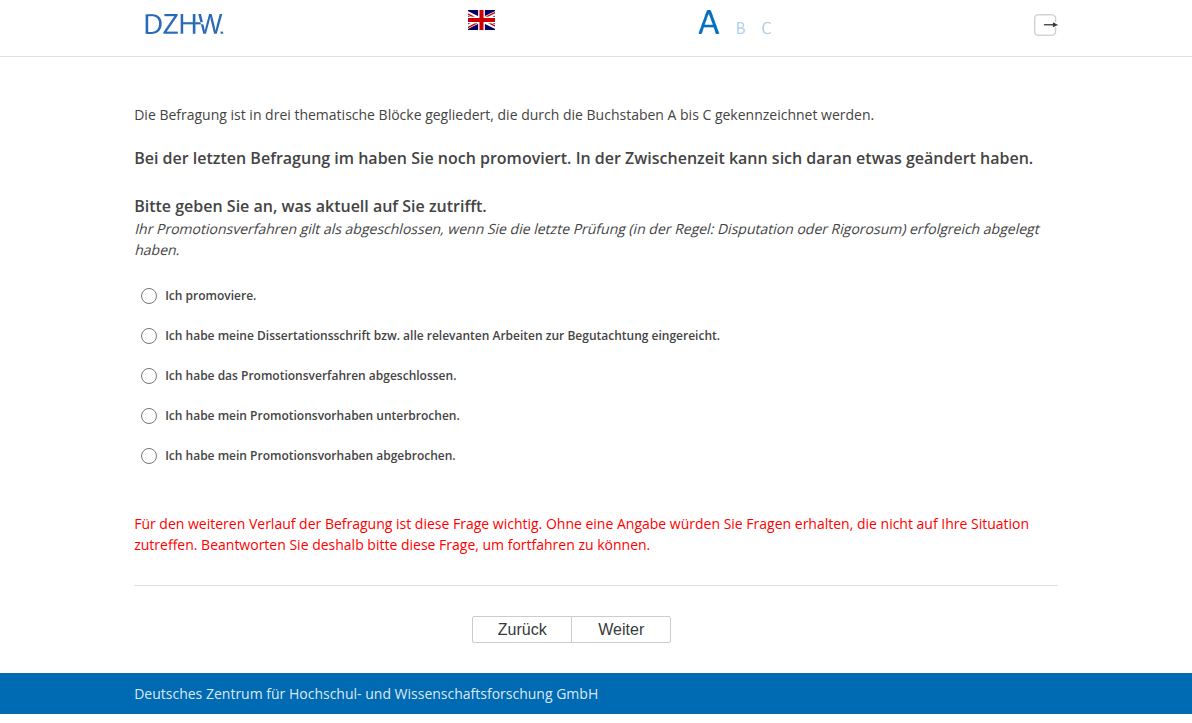
Task: Click the DZHW logo
Action: coord(184,24)
